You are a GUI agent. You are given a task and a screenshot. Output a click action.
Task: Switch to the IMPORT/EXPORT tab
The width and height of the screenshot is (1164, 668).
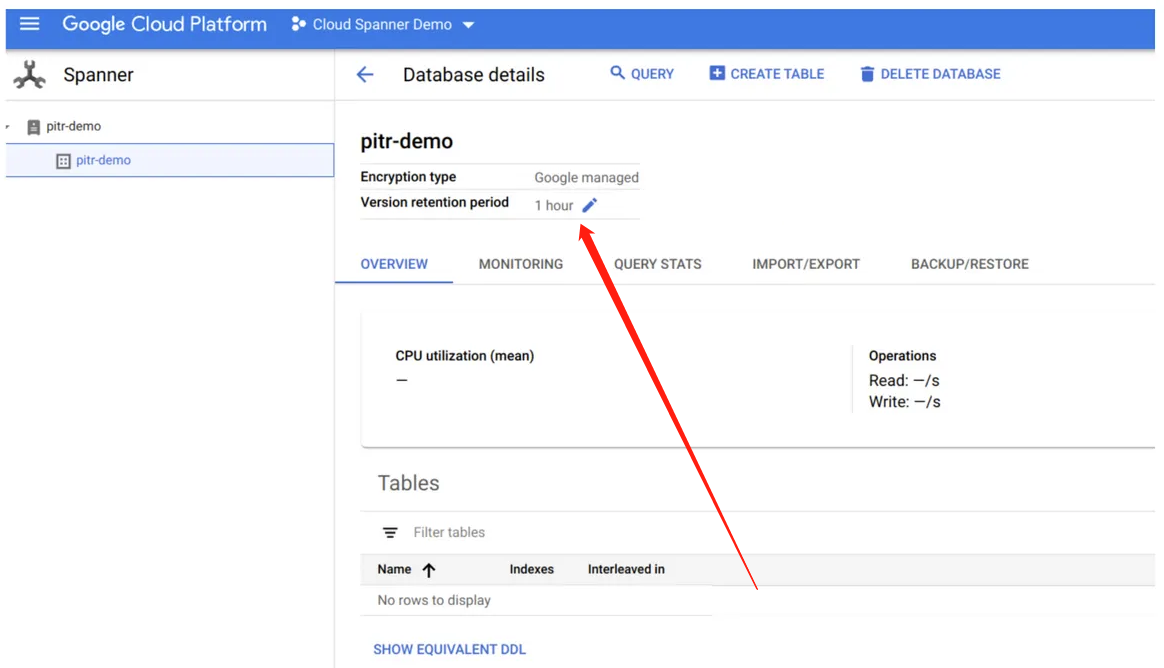[806, 264]
